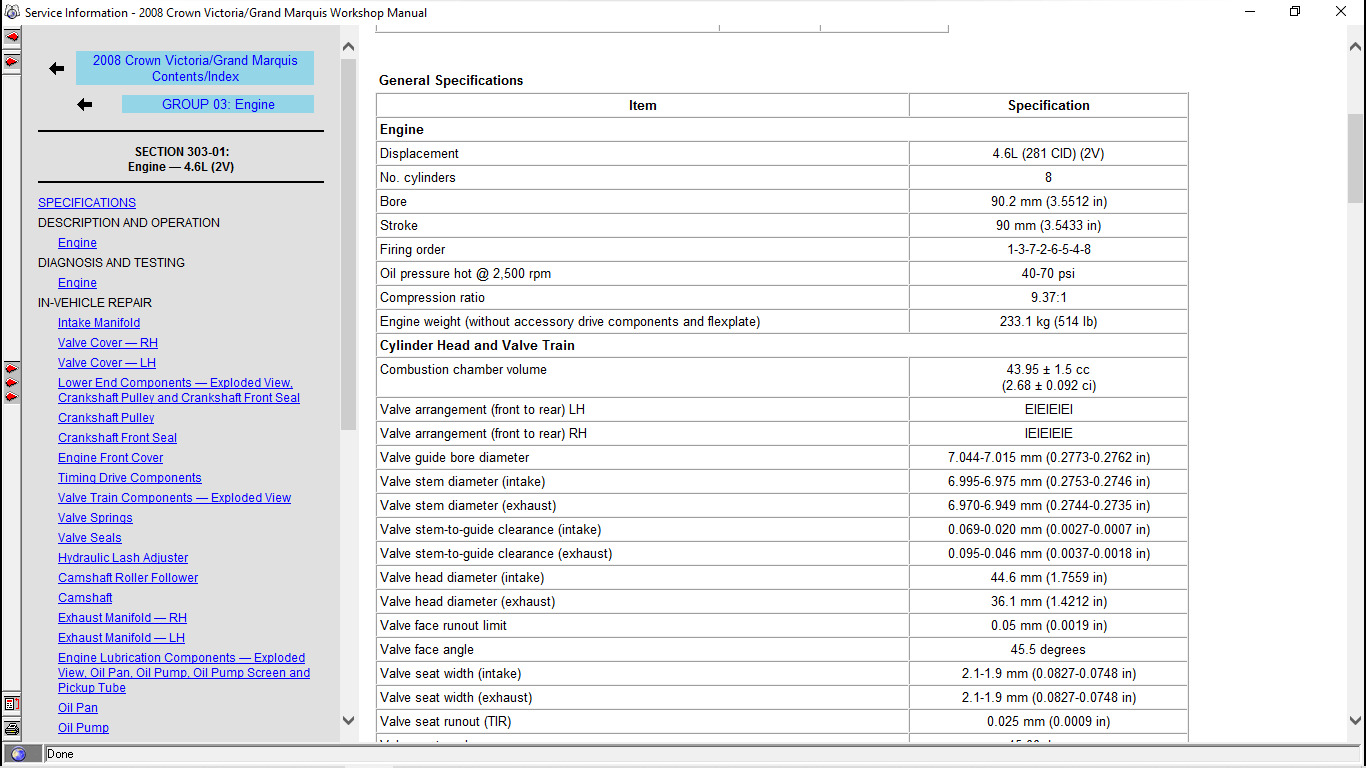Click the black back arrow beside GROUP 03: Engine
Image resolution: width=1366 pixels, height=768 pixels.
coord(85,104)
